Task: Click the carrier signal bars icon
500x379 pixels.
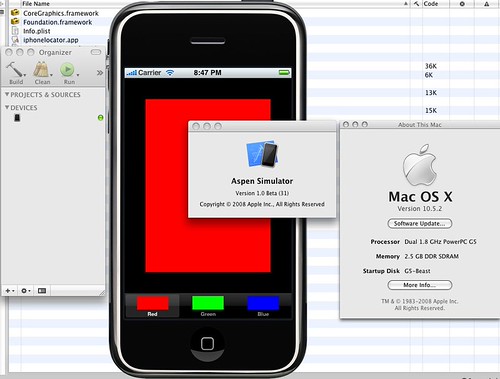Action: point(132,72)
